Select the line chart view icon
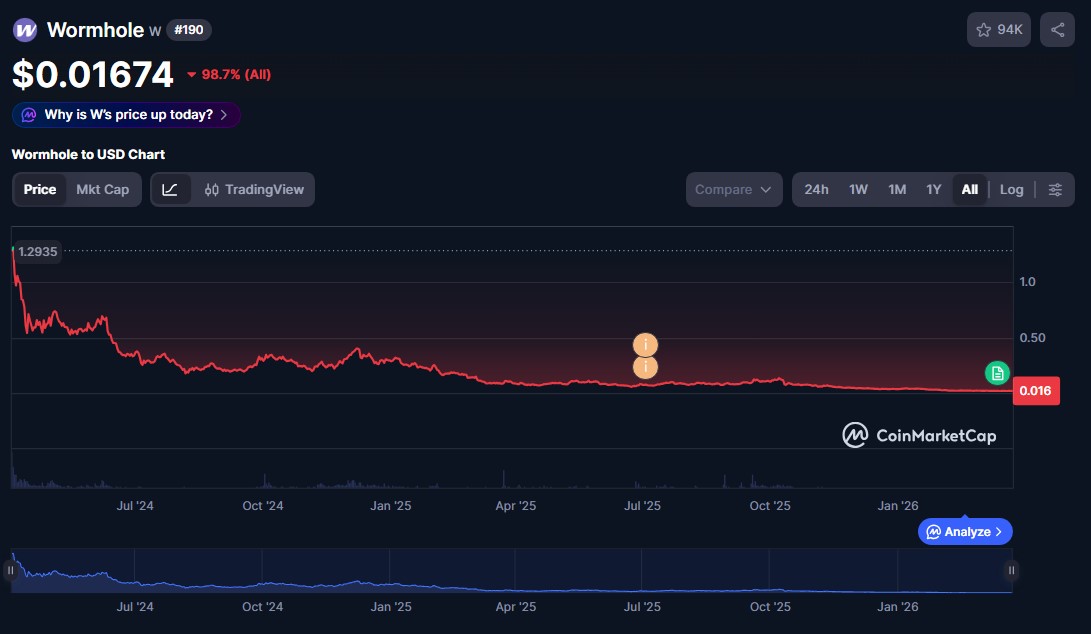Screen dimensions: 1091x634 [170, 190]
